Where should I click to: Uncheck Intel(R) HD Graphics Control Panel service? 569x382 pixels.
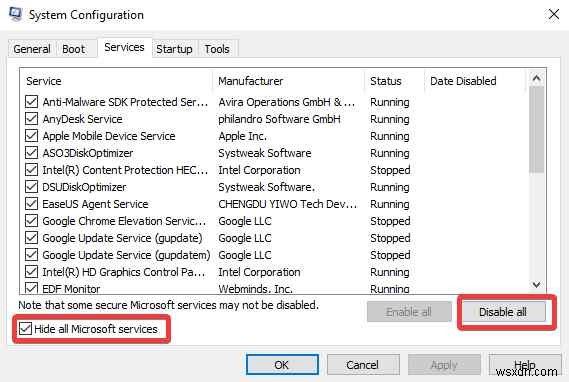coord(32,272)
